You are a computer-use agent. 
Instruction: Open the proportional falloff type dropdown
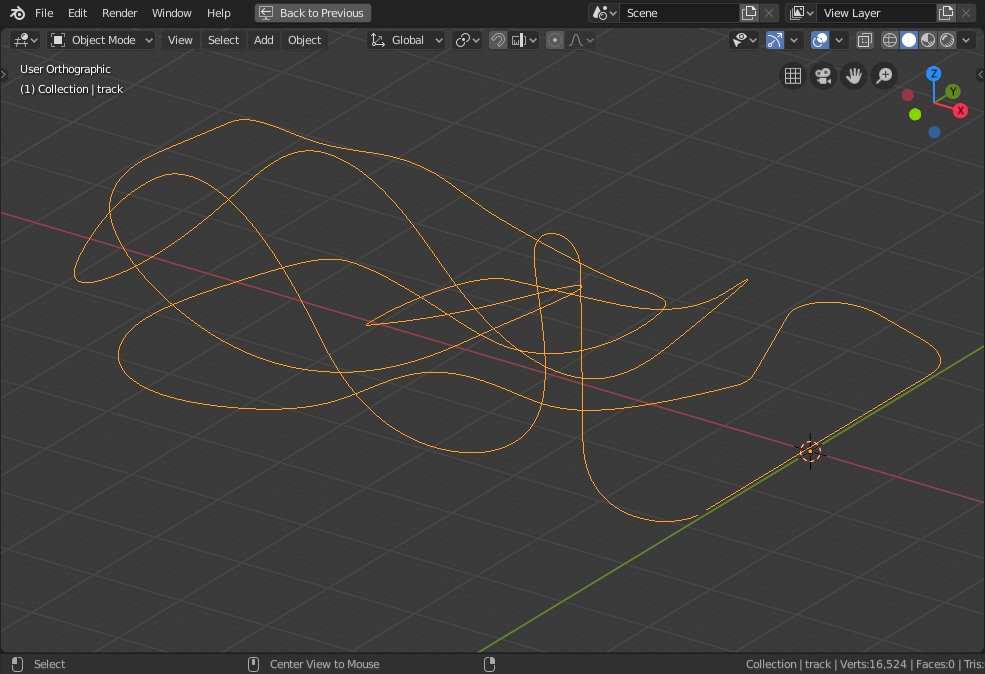click(581, 40)
